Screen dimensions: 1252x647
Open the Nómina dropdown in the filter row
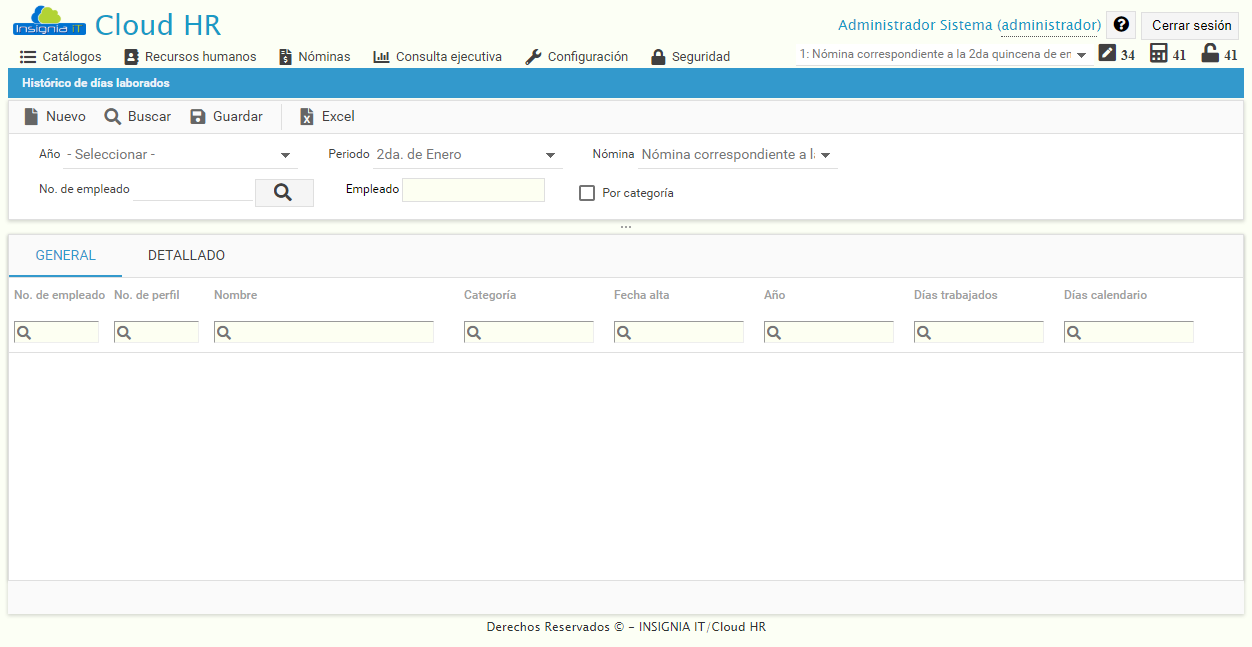[826, 155]
